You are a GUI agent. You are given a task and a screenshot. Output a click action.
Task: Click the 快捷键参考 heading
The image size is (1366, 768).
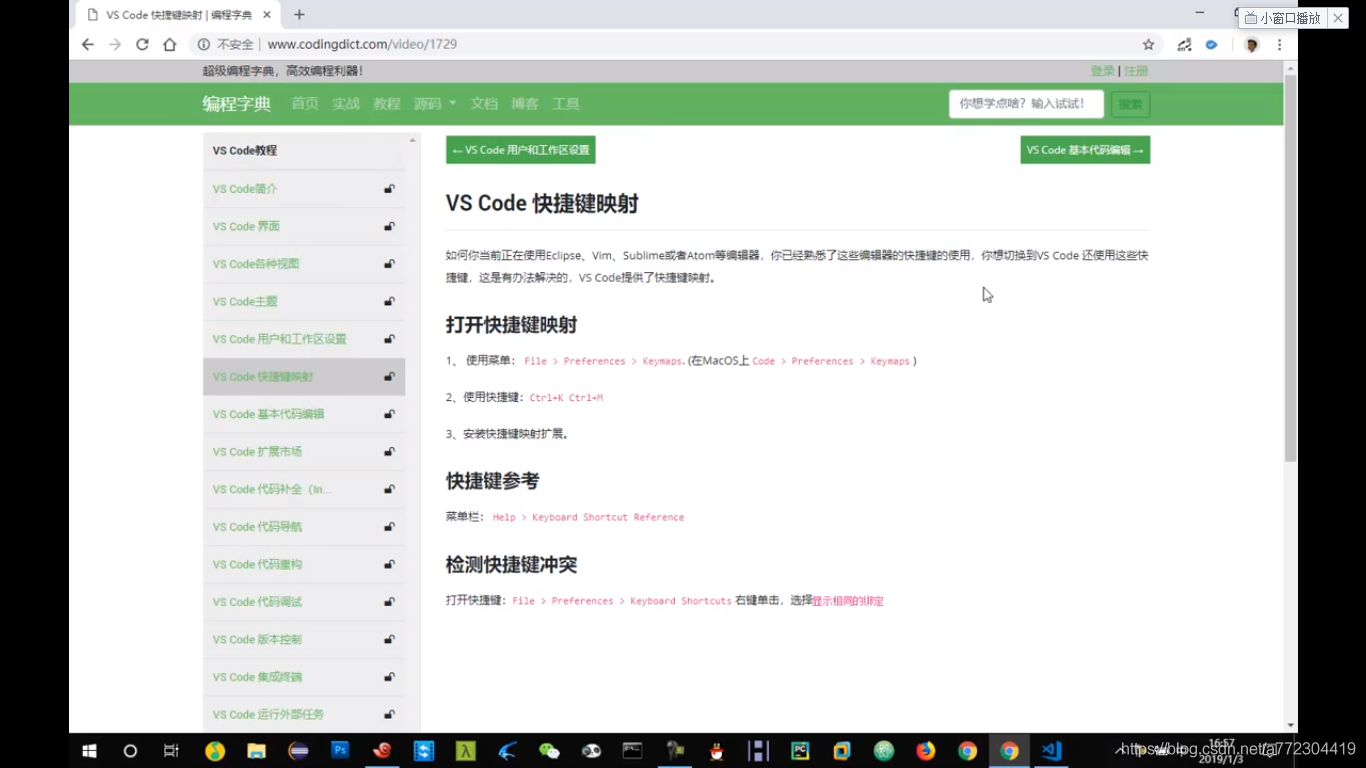coord(492,481)
